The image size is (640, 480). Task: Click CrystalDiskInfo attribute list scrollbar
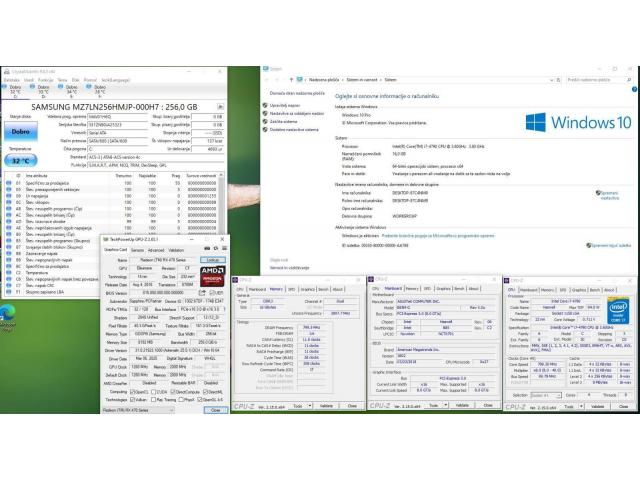pyautogui.click(x=221, y=204)
